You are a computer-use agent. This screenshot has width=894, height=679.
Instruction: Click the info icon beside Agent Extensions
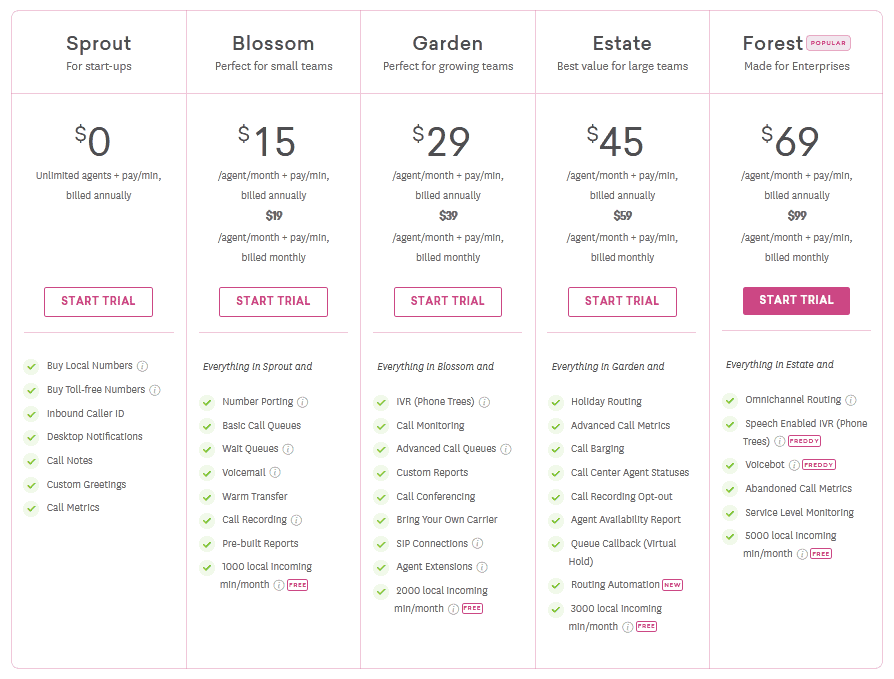(x=482, y=566)
